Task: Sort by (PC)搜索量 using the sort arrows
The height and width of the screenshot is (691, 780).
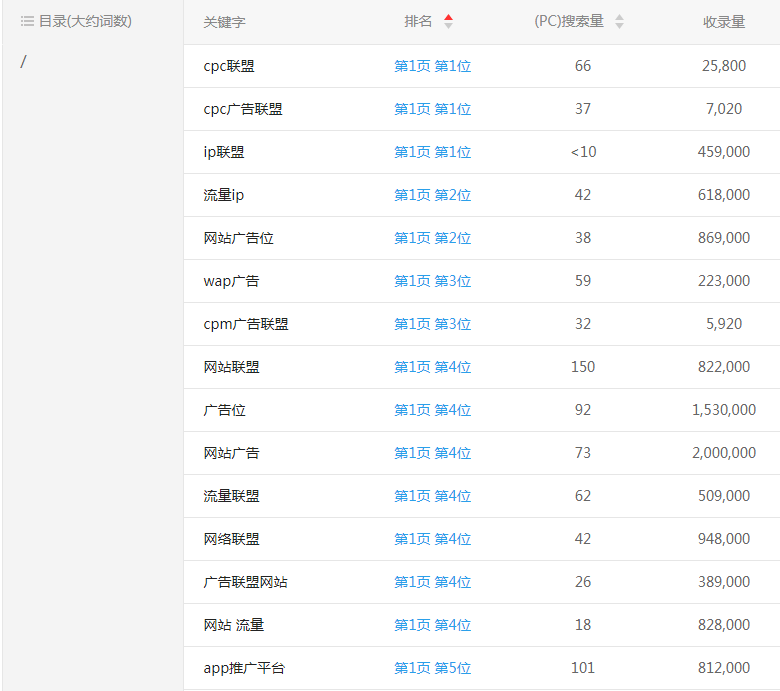Action: pos(619,22)
